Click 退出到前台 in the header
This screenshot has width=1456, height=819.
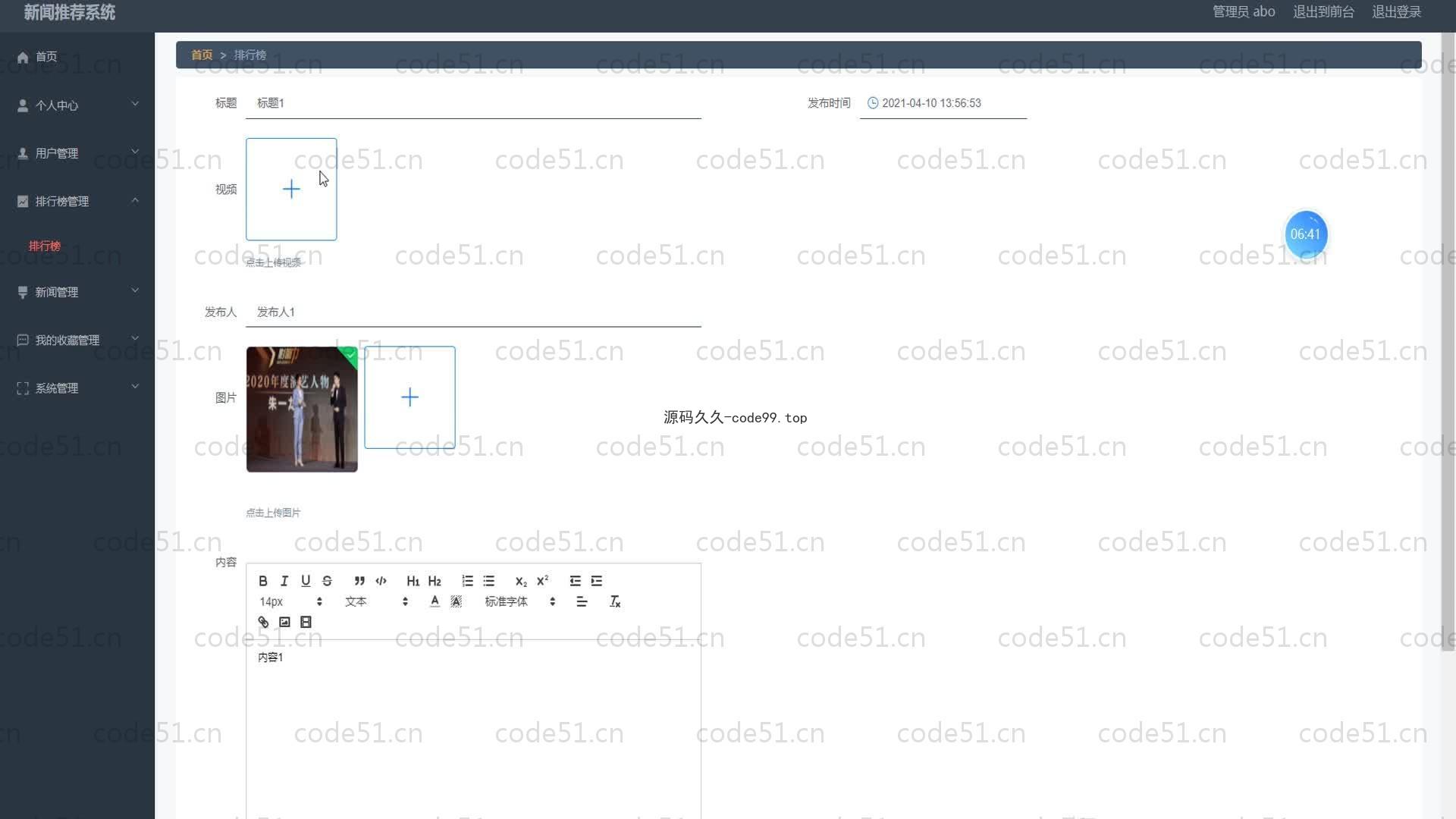point(1323,11)
